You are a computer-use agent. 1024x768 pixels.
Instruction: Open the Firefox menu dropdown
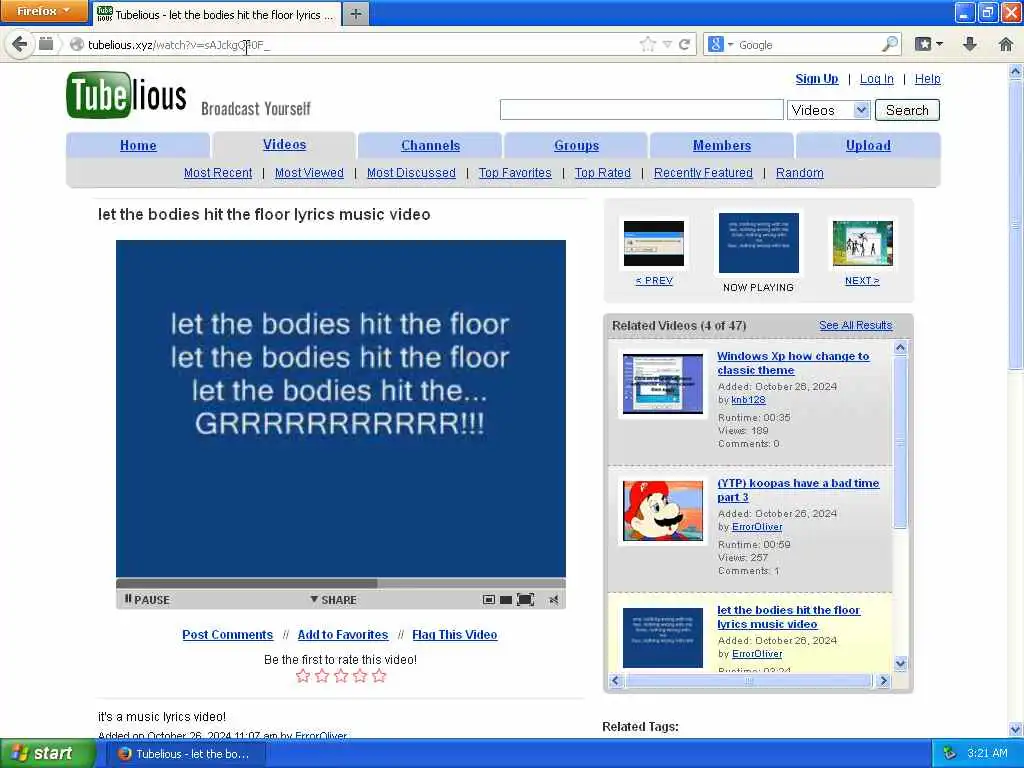44,11
